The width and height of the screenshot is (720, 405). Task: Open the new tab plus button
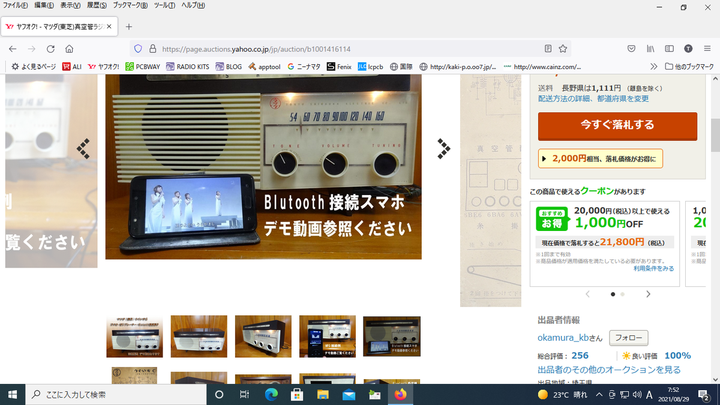coord(128,26)
